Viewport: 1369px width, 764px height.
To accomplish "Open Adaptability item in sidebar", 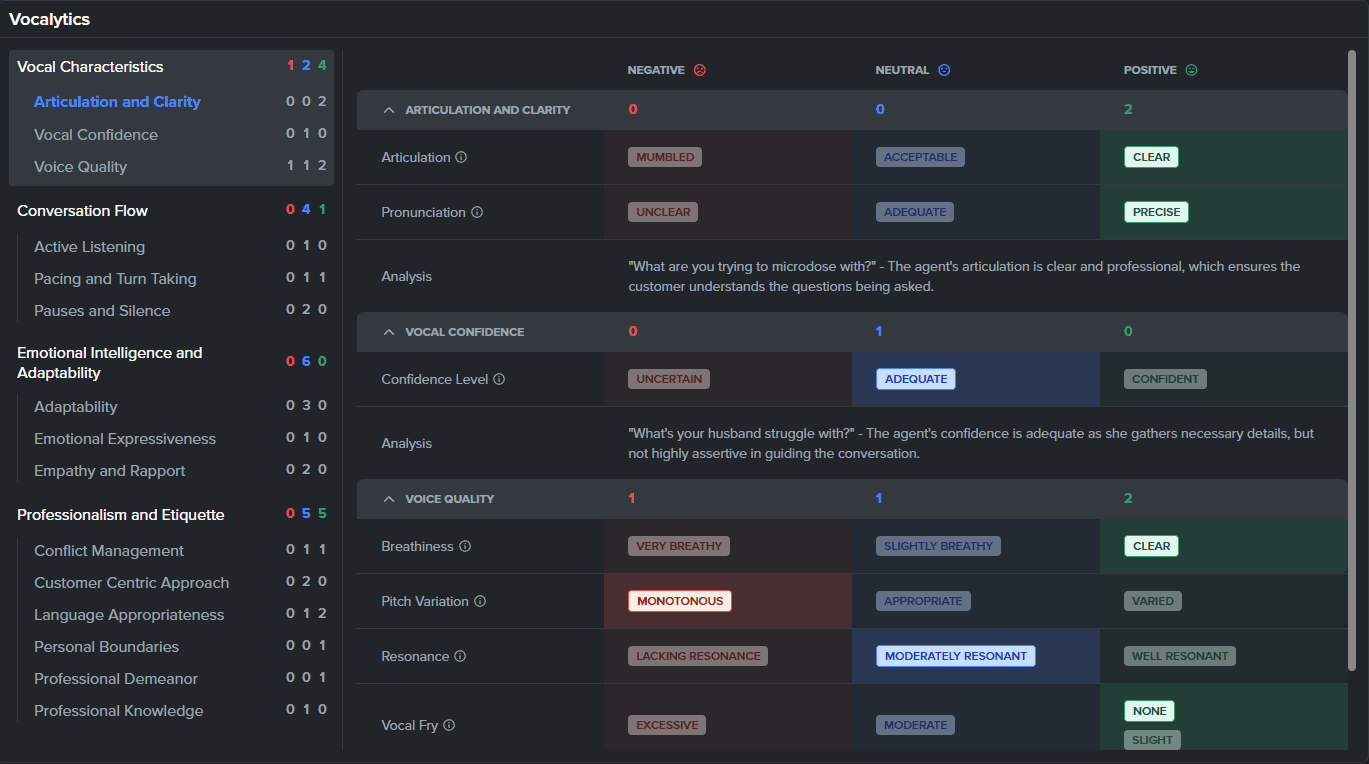I will [x=76, y=407].
